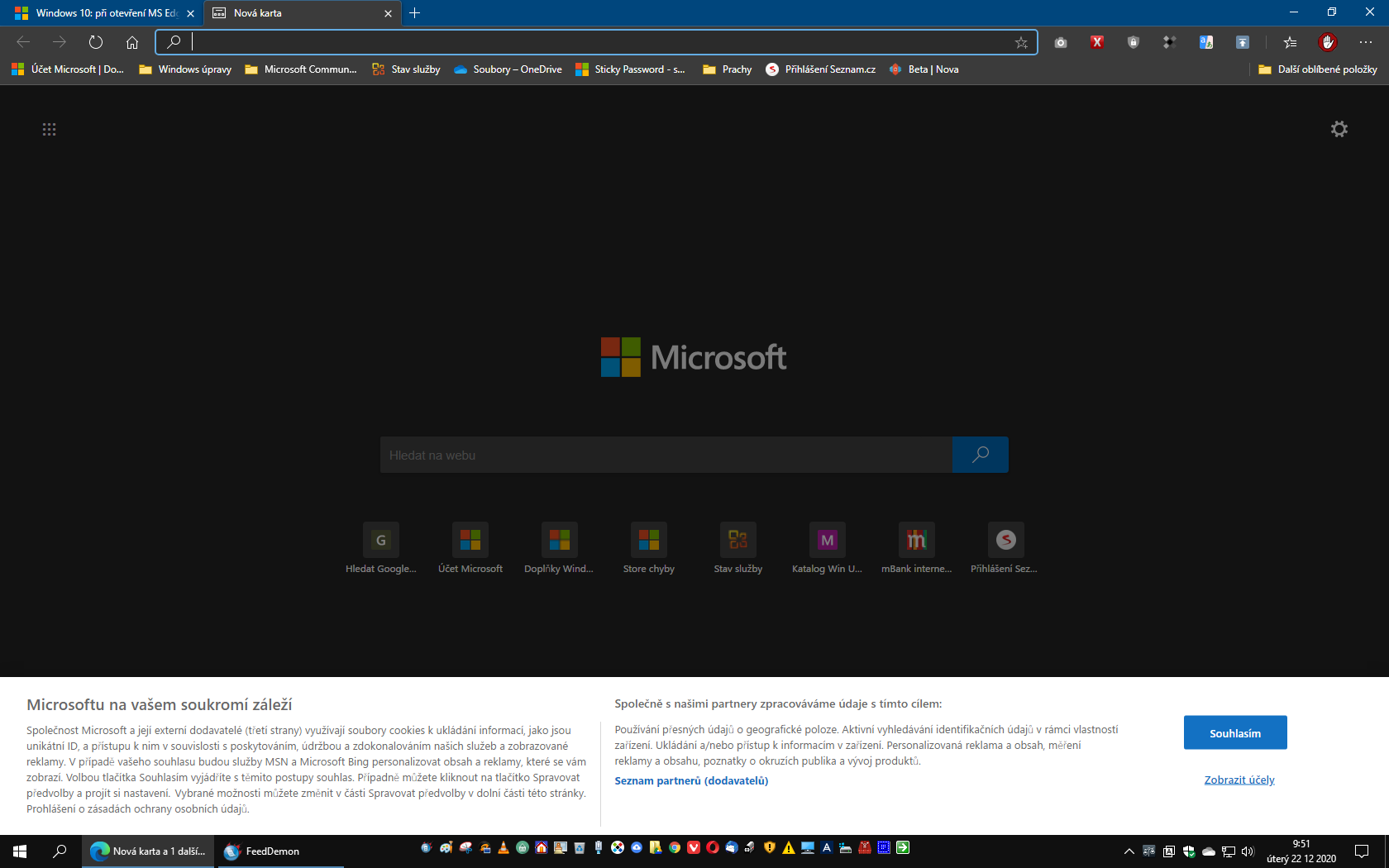Launch Opera from the taskbar
The height and width of the screenshot is (868, 1389).
713,847
